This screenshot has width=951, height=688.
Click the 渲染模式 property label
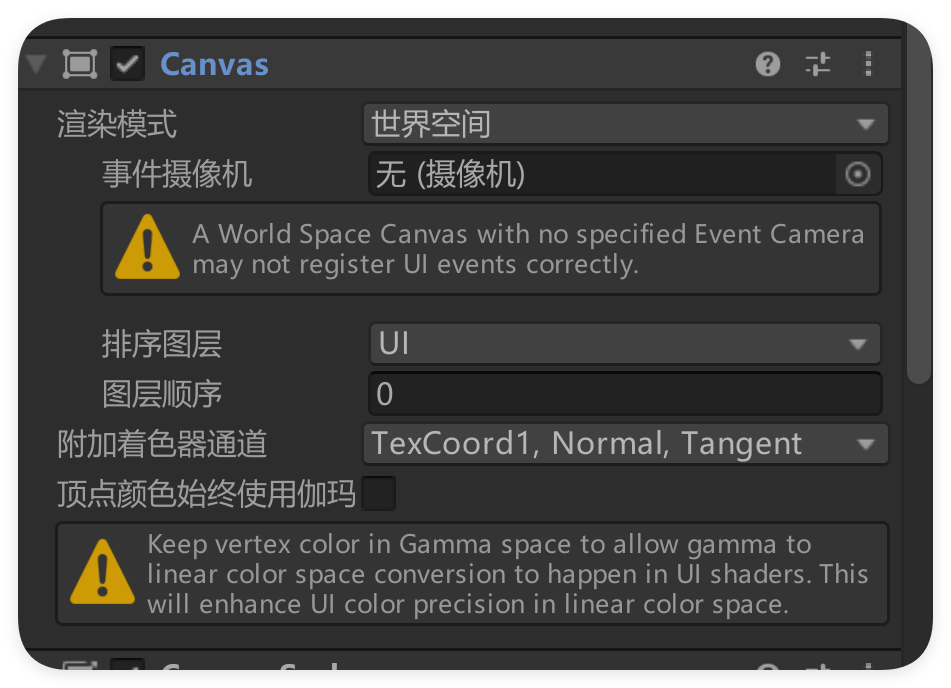click(x=117, y=125)
